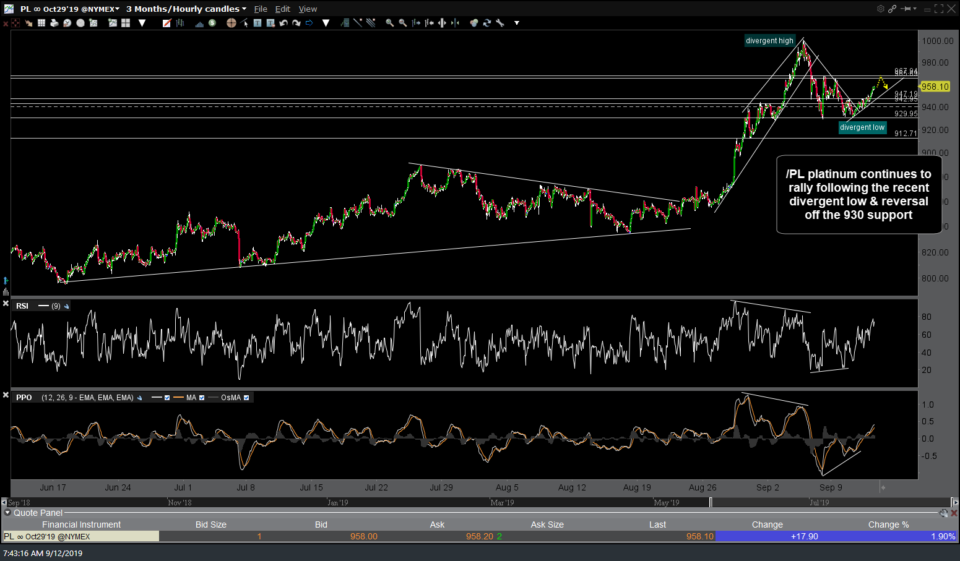
Task: Select the PL Oct29'19 @NYMEX quote row
Action: (81, 536)
